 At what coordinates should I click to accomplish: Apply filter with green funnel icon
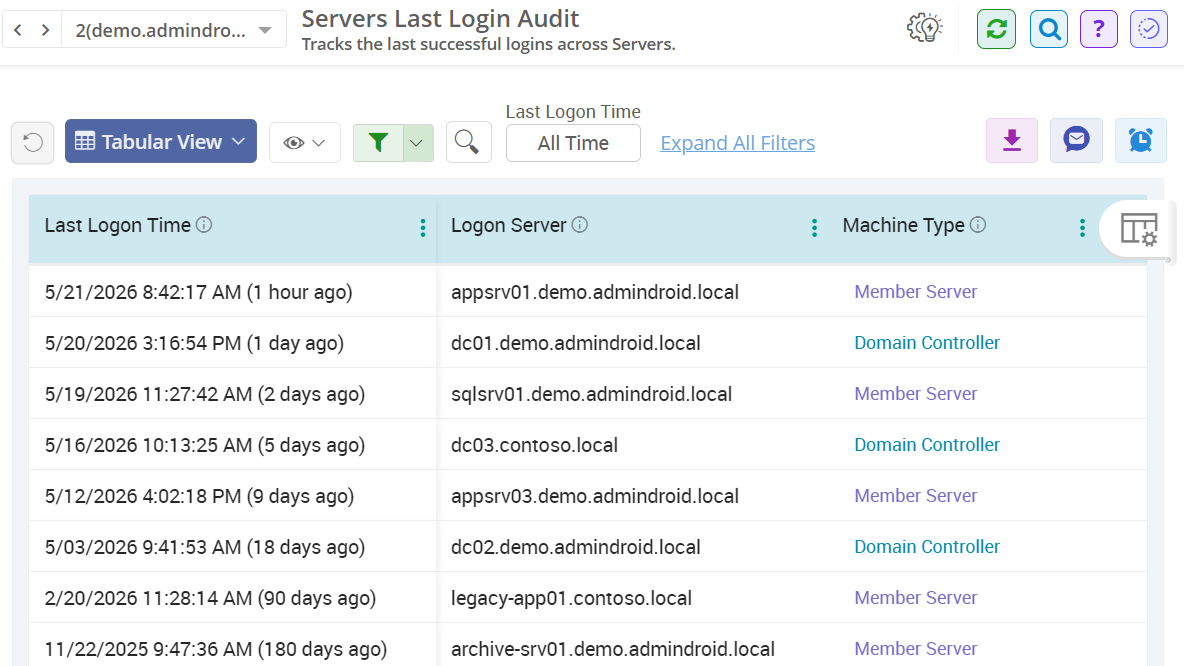point(378,142)
